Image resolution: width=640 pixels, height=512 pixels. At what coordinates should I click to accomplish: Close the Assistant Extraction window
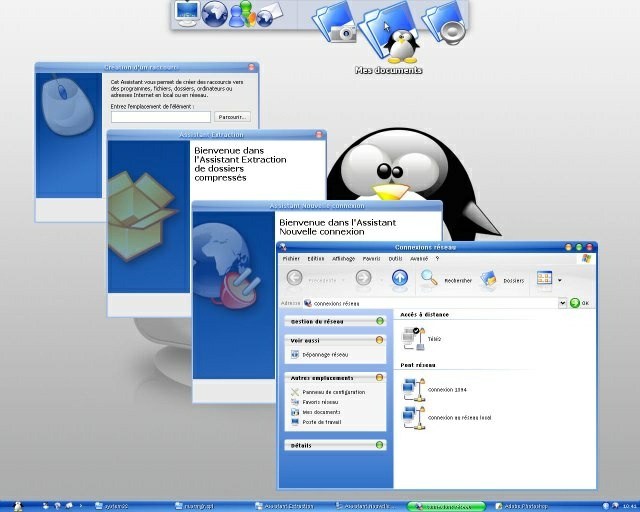pos(319,134)
